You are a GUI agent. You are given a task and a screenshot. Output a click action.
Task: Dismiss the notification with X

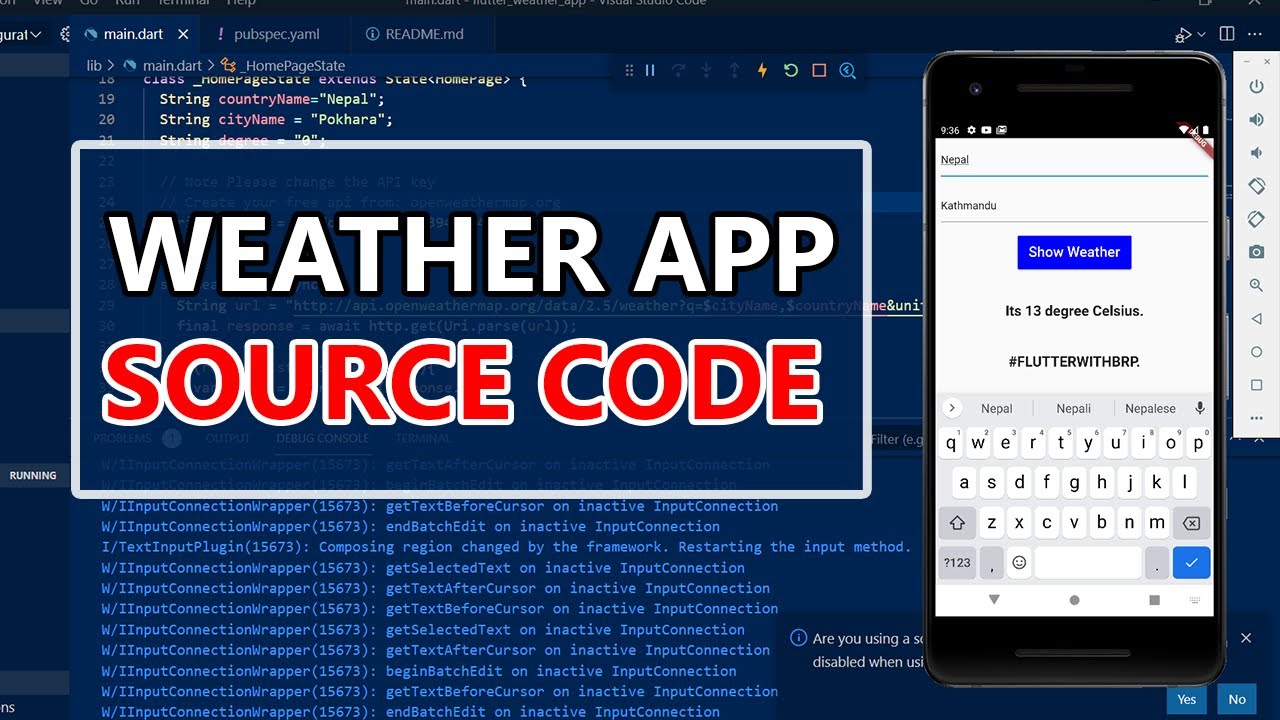point(1246,638)
